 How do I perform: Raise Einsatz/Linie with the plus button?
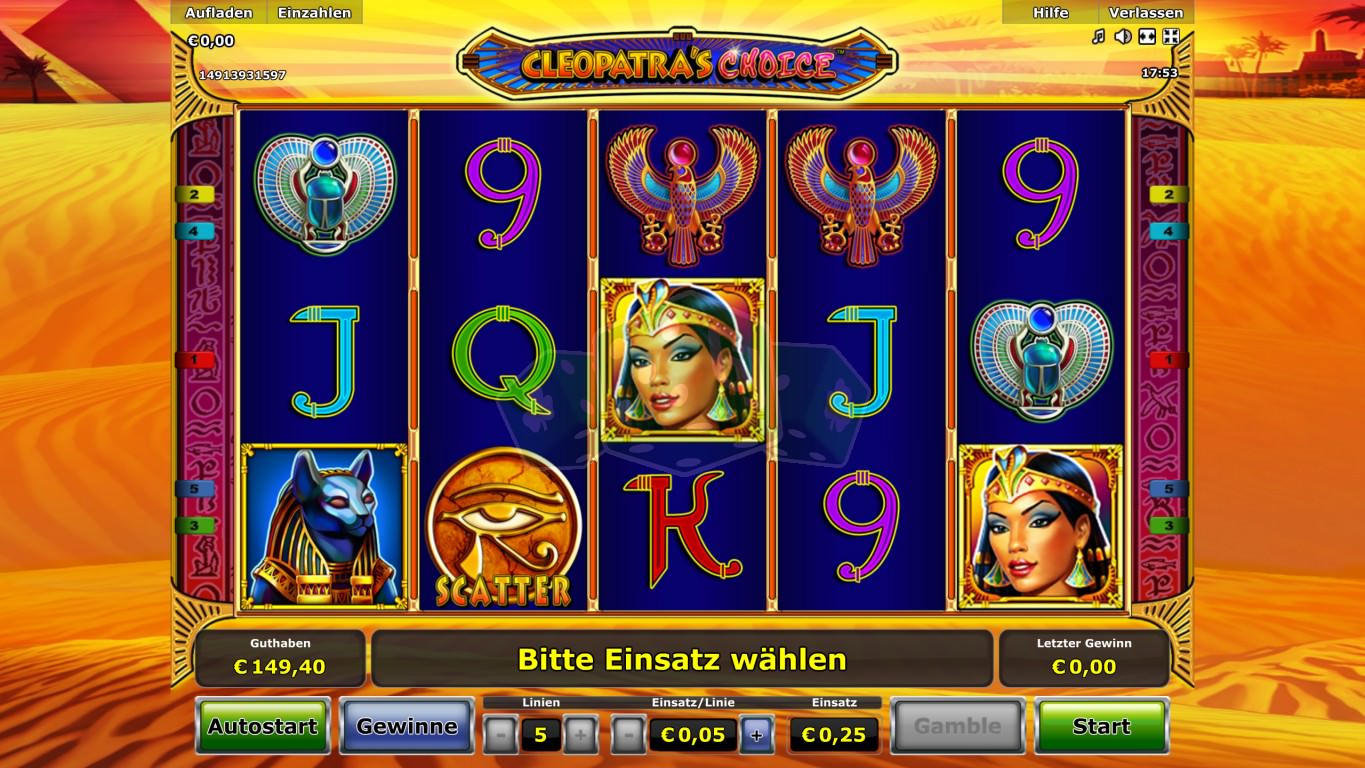(x=756, y=735)
